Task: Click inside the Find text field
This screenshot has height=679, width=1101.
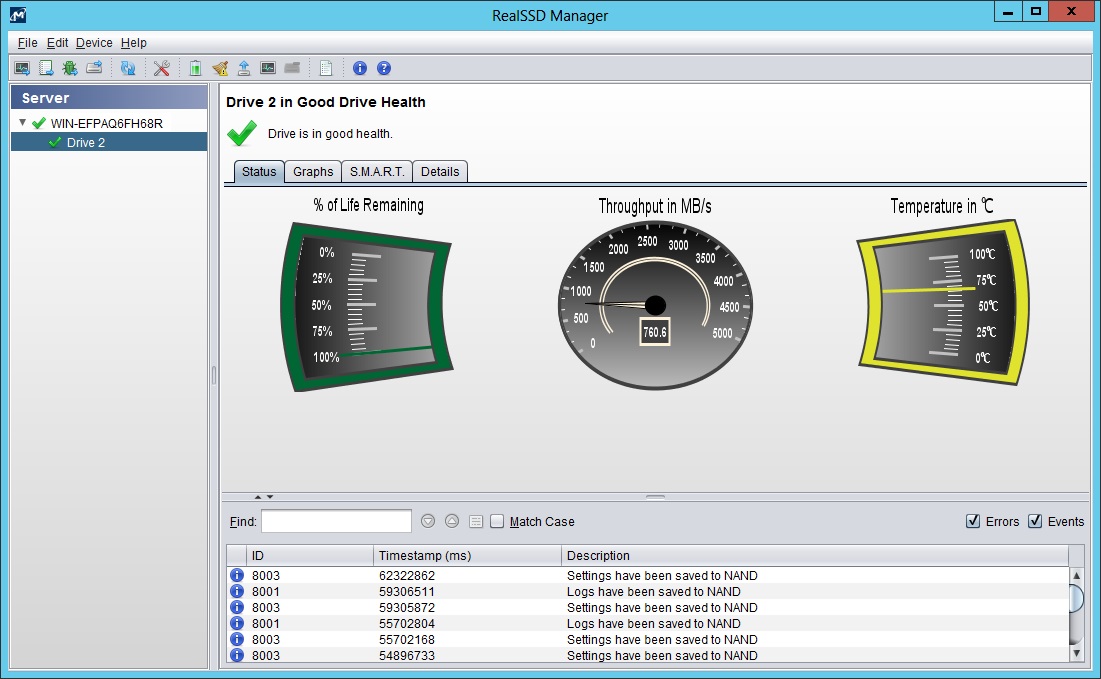Action: [336, 521]
